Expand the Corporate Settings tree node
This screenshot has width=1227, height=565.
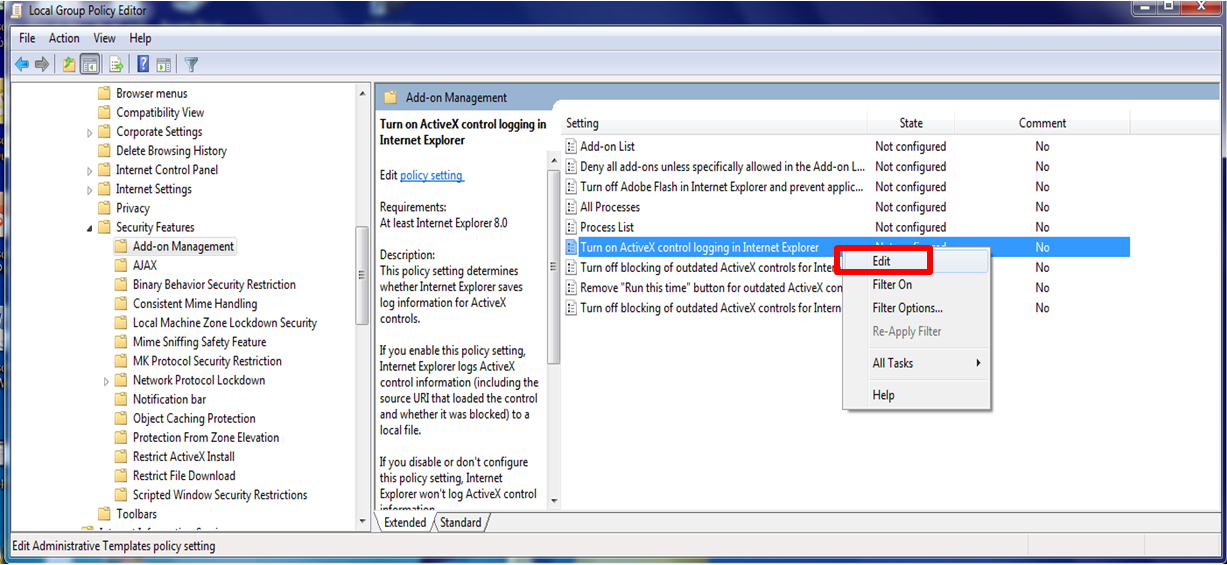[x=90, y=132]
